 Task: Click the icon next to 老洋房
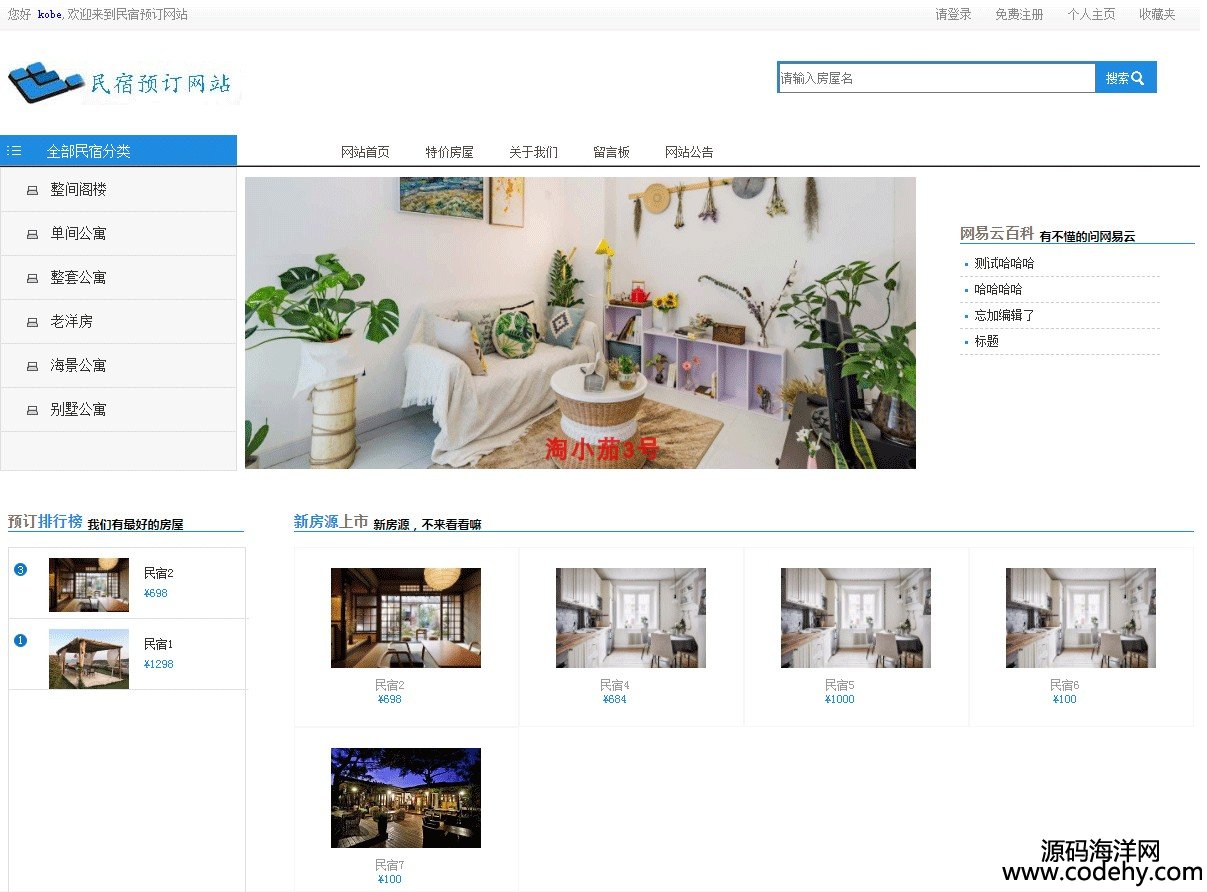point(32,322)
